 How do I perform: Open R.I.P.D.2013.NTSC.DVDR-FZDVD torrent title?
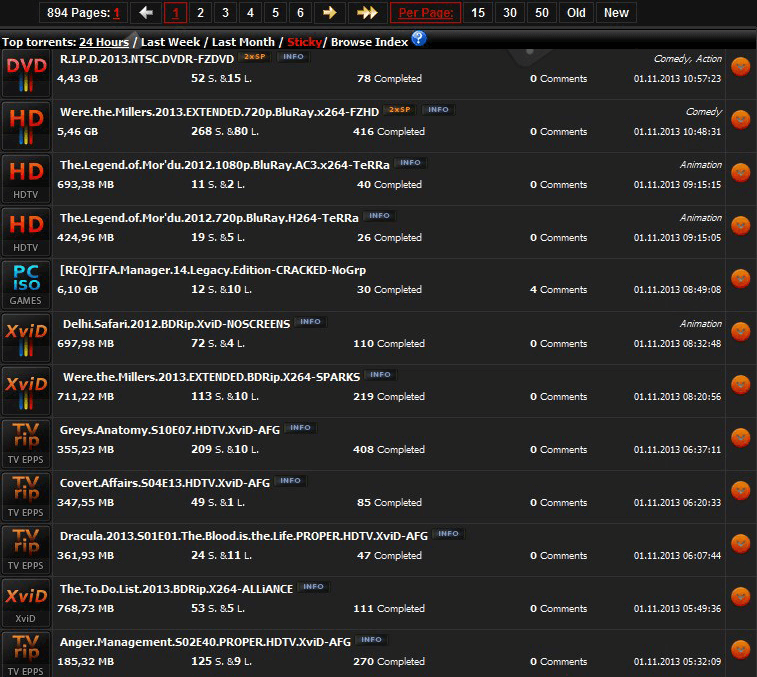147,59
